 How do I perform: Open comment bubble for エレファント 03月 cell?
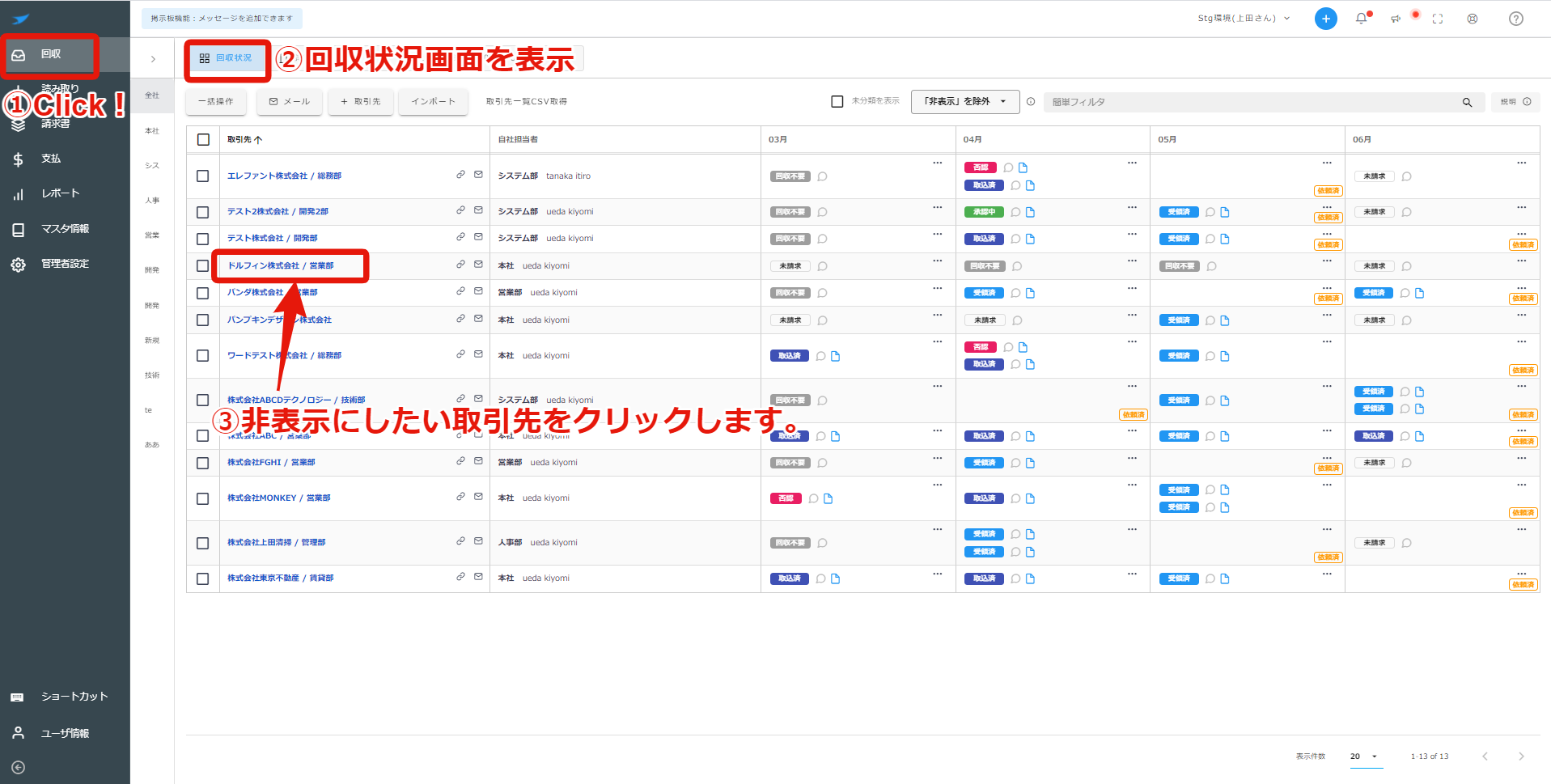point(822,176)
